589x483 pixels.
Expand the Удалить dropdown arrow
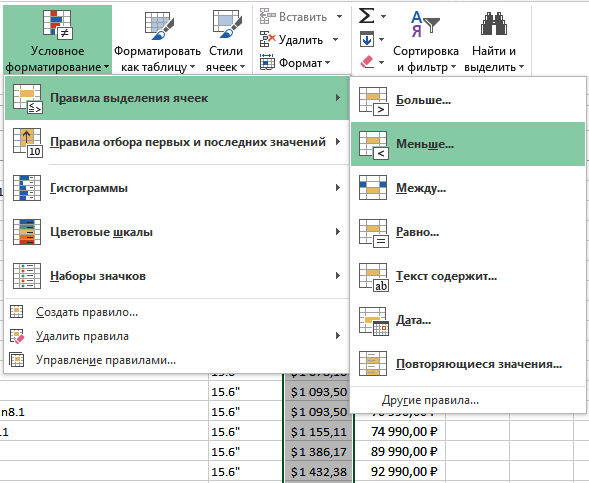(335, 39)
